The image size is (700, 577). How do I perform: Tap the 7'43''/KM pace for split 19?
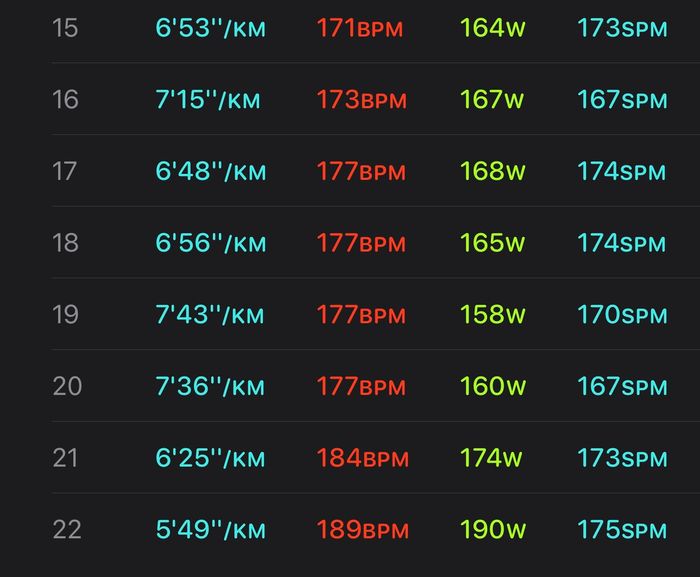(210, 314)
